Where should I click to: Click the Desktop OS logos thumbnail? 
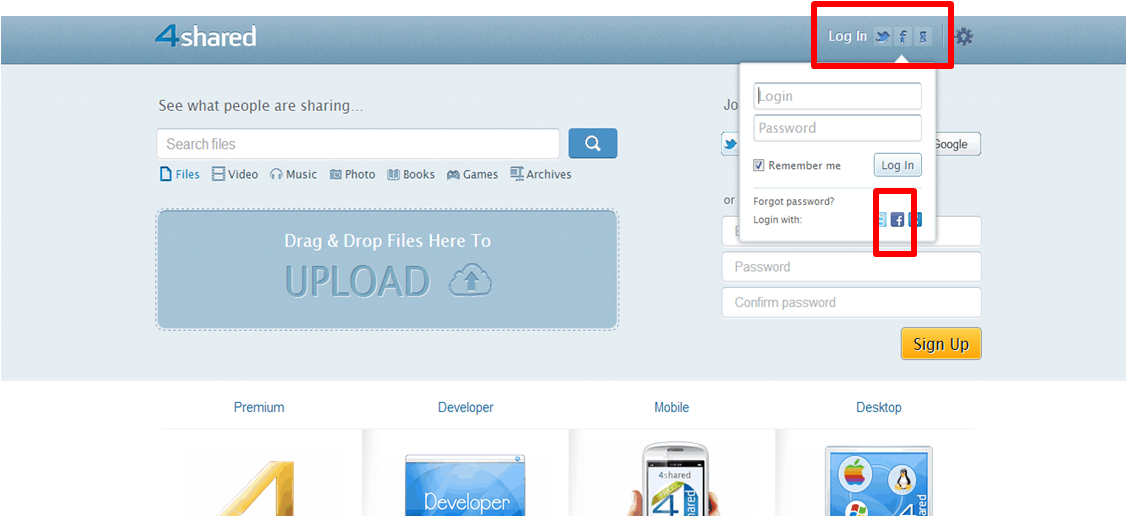(x=878, y=482)
